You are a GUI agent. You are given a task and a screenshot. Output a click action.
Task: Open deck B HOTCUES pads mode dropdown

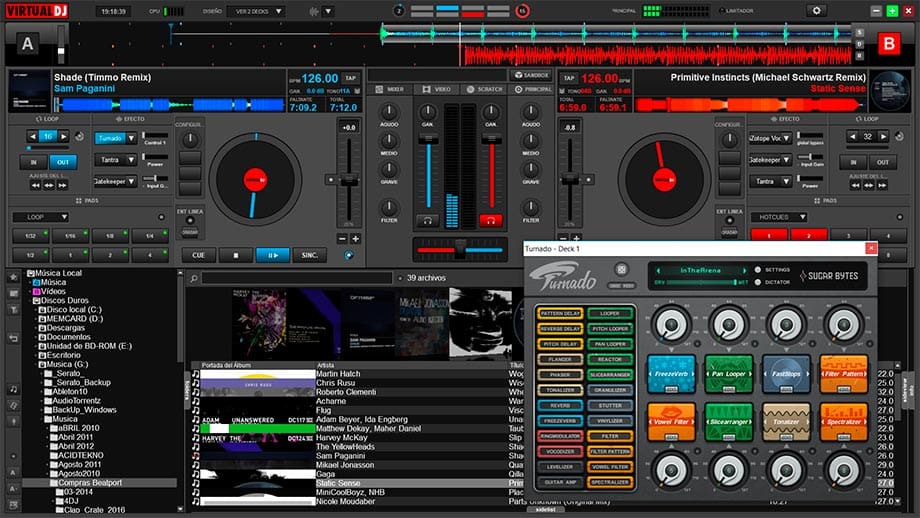coord(779,217)
